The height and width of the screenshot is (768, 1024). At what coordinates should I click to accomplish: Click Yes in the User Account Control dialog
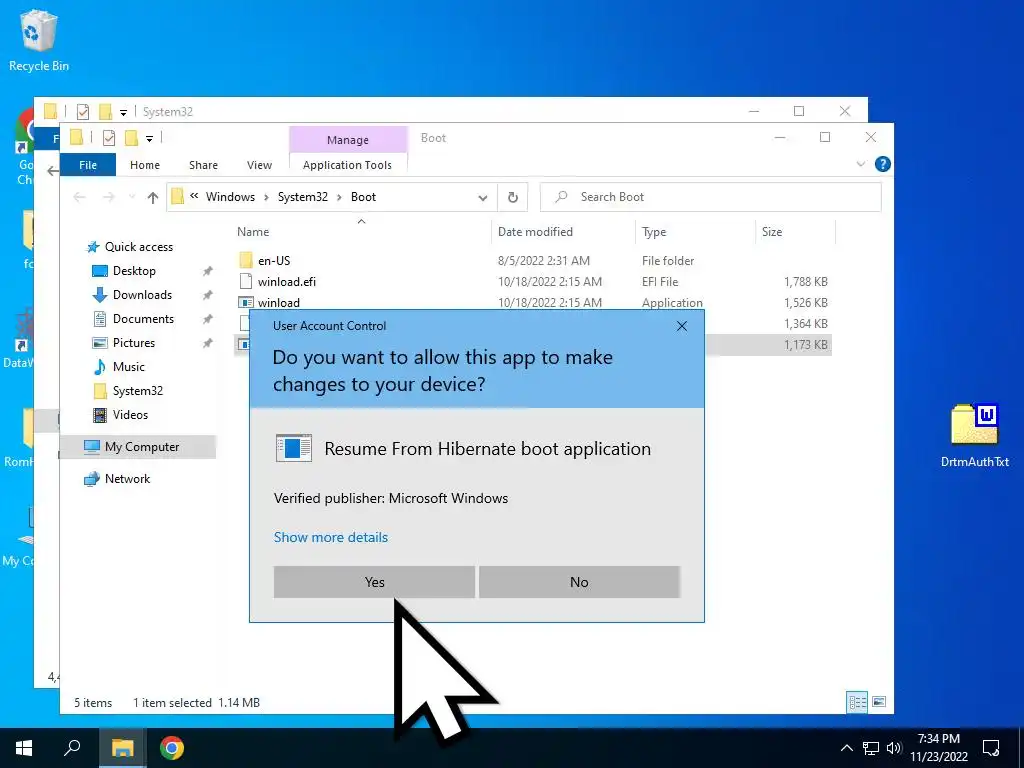pyautogui.click(x=374, y=582)
